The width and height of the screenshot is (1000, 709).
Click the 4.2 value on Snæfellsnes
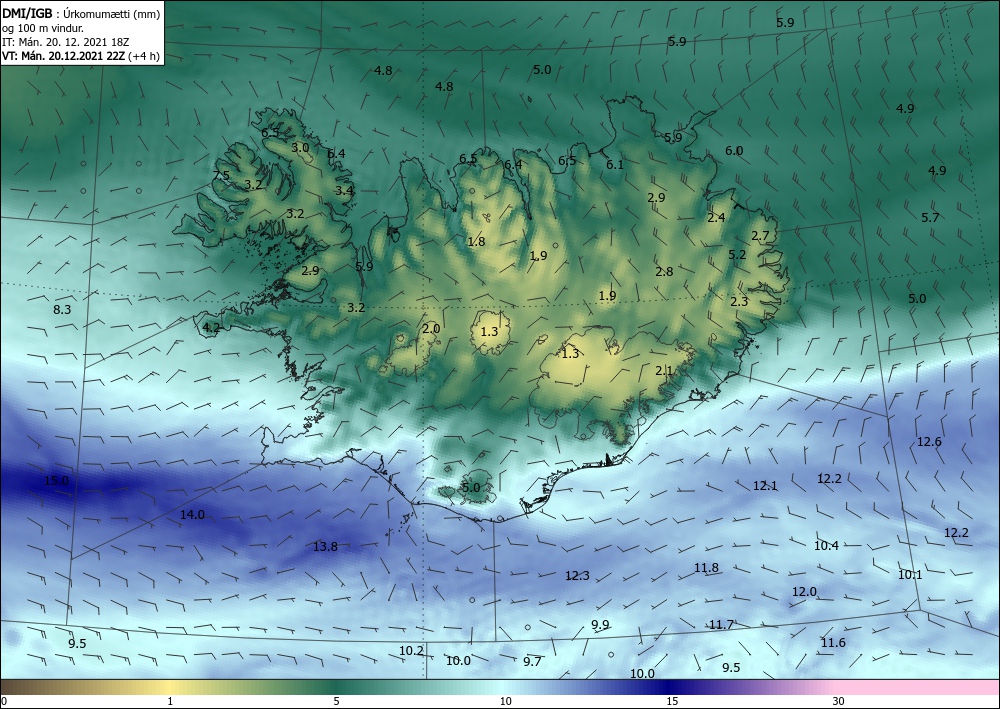tap(211, 328)
